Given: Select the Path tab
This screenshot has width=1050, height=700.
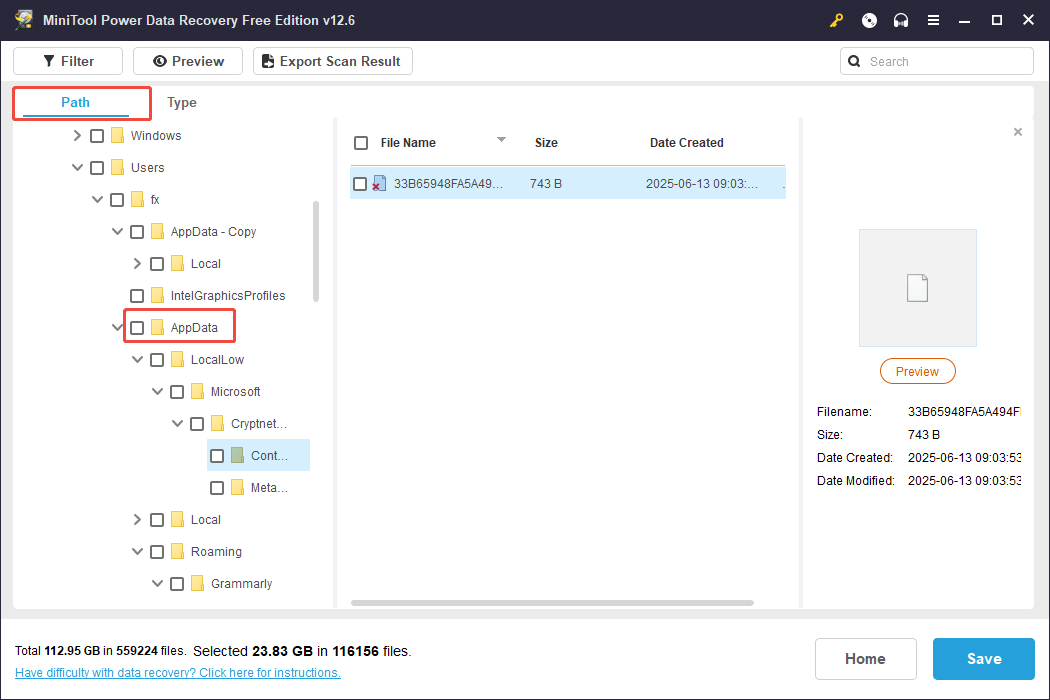Looking at the screenshot, I should tap(74, 102).
